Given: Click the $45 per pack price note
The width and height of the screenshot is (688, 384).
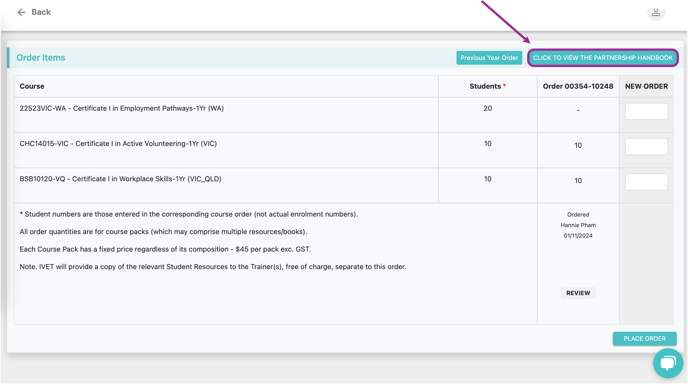Looking at the screenshot, I should click(165, 249).
